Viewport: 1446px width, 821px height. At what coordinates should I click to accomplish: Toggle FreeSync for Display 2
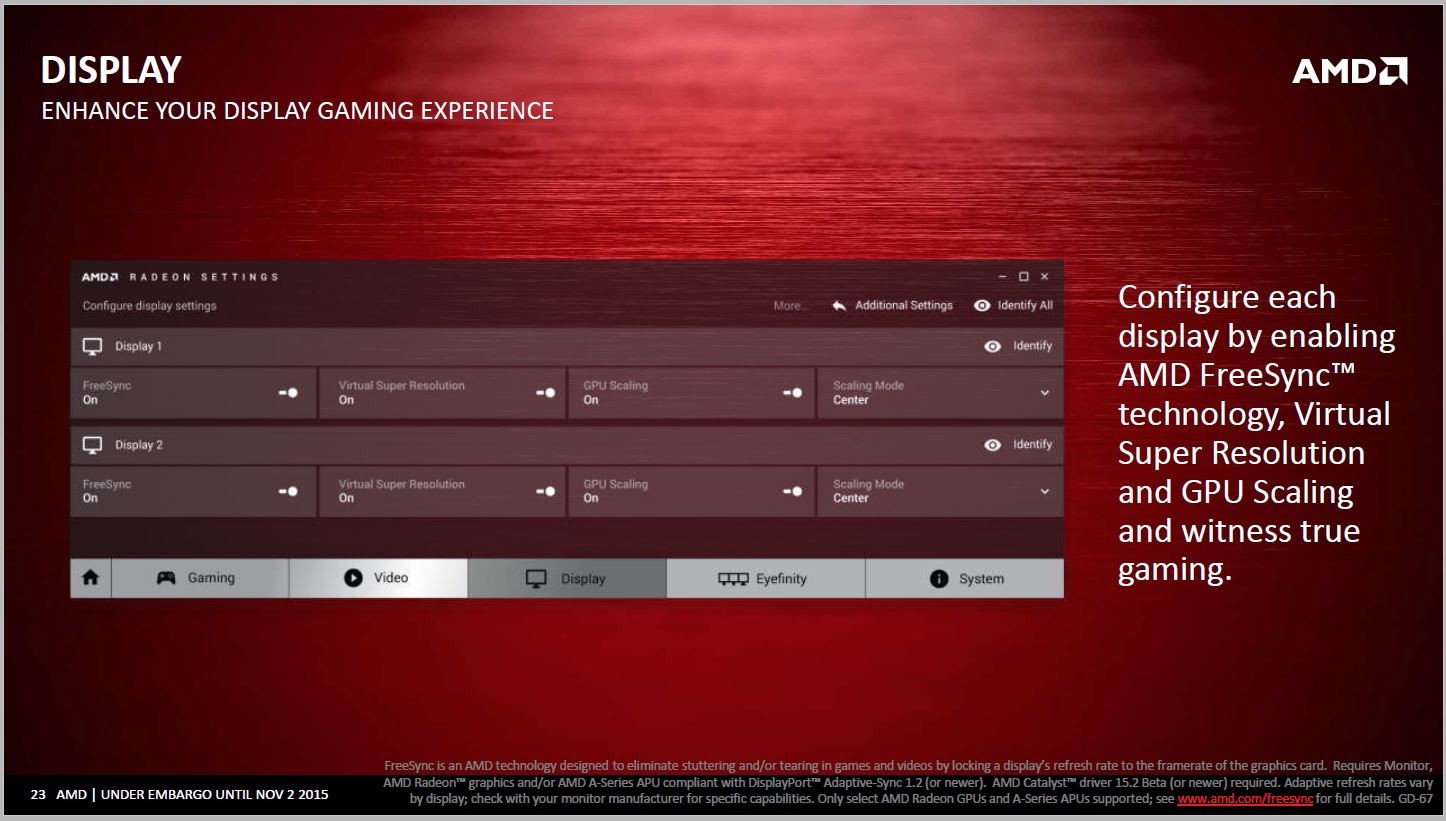[x=288, y=491]
